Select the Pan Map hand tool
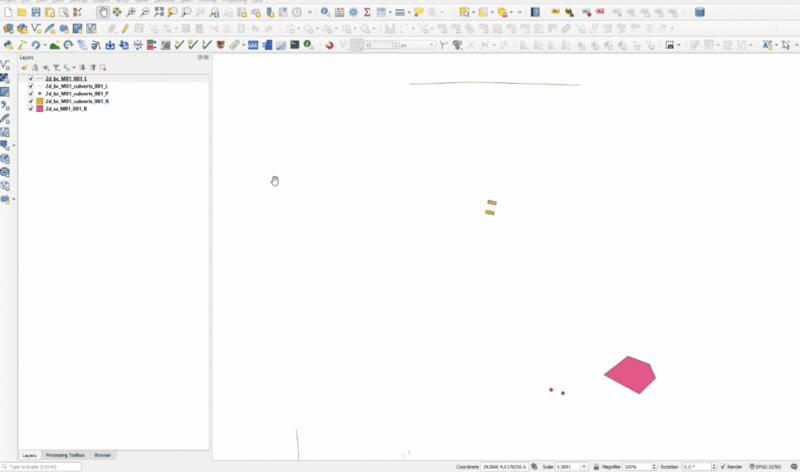 104,12
